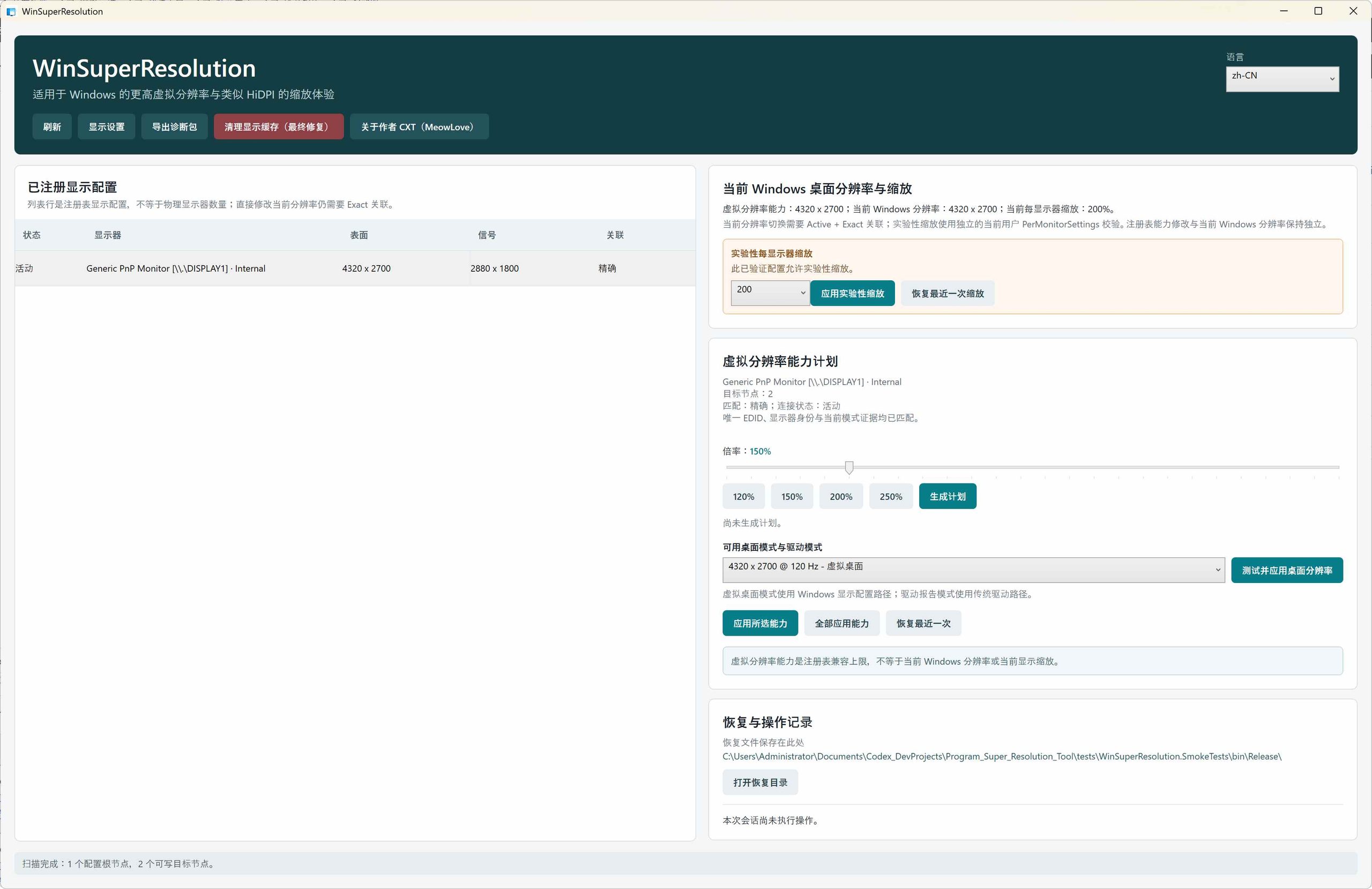Click the 扫描完成 status bar message
The width and height of the screenshot is (1372, 889).
[x=120, y=864]
